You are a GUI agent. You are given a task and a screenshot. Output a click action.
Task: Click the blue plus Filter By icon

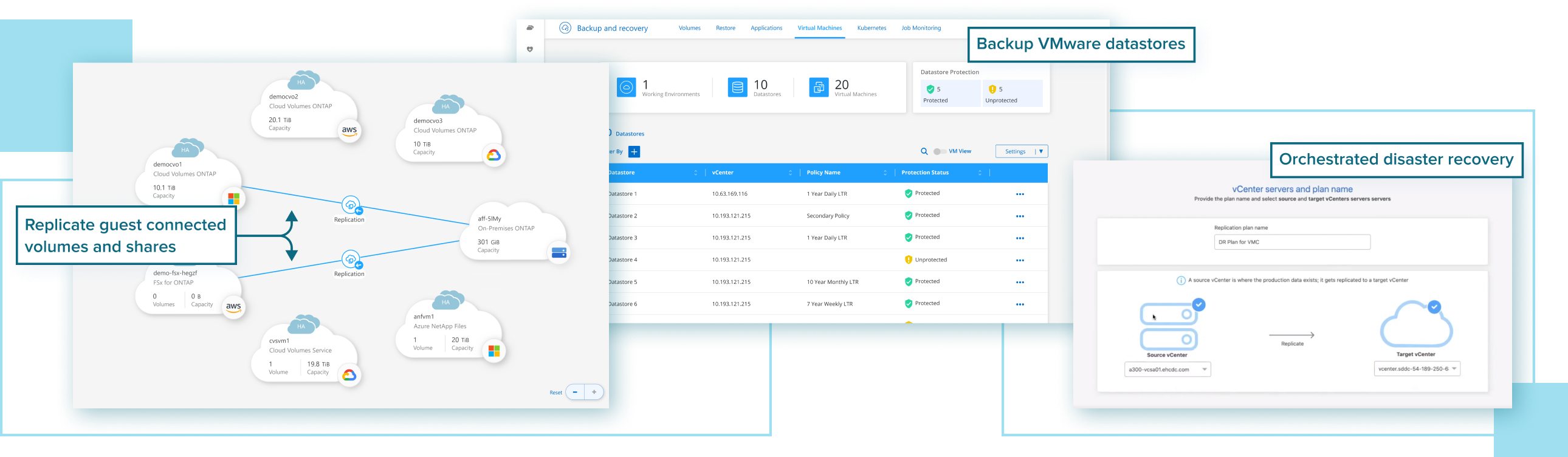point(634,152)
